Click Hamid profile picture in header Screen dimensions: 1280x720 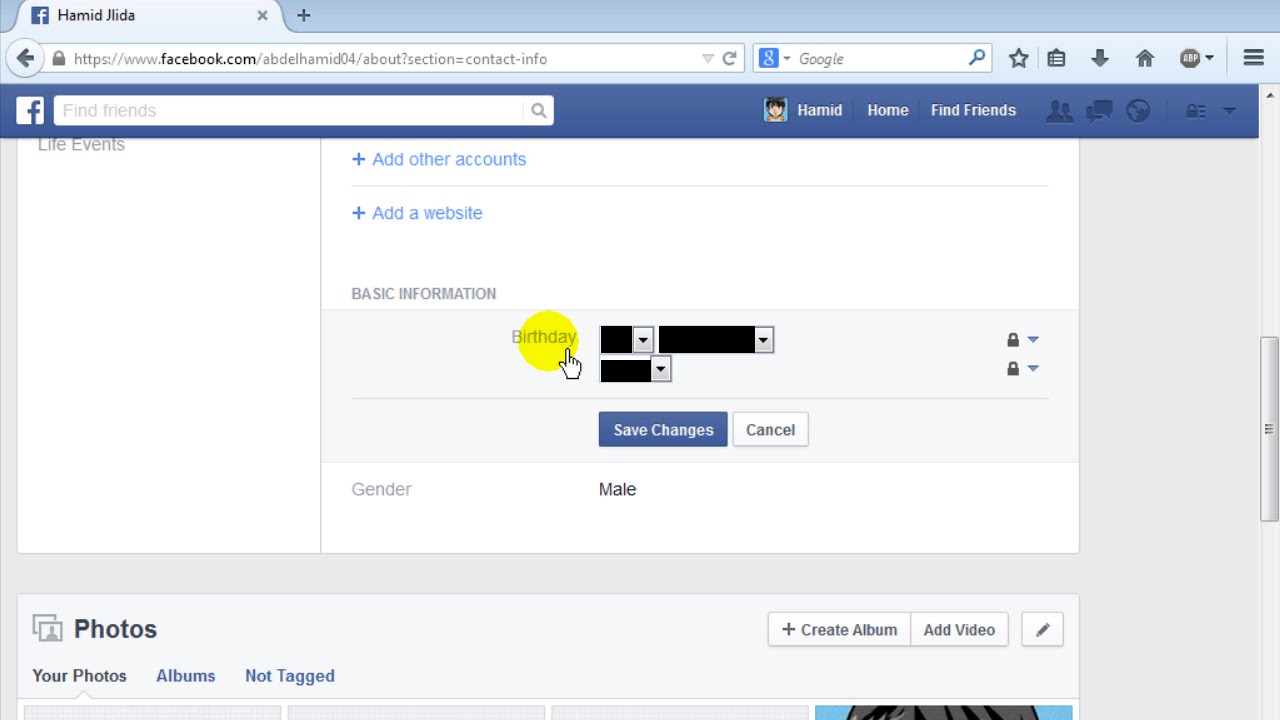coord(775,110)
